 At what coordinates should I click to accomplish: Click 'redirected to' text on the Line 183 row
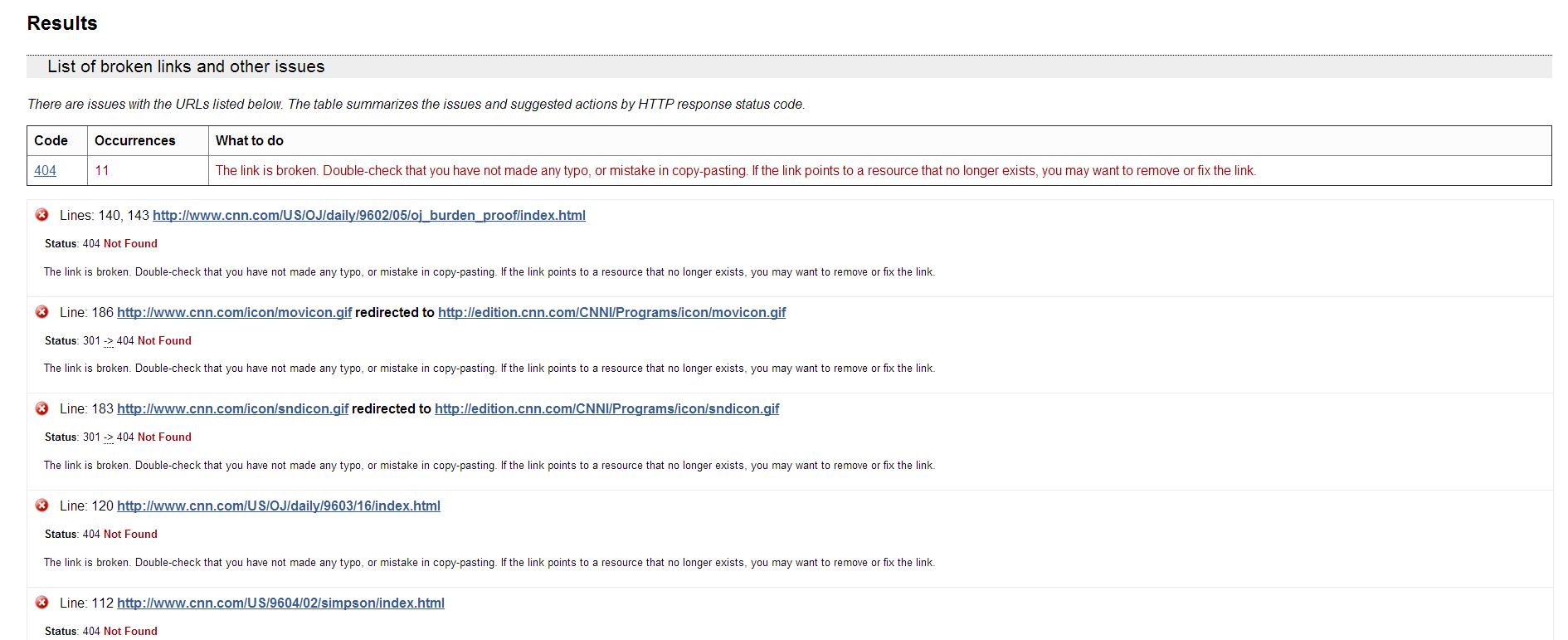click(392, 408)
